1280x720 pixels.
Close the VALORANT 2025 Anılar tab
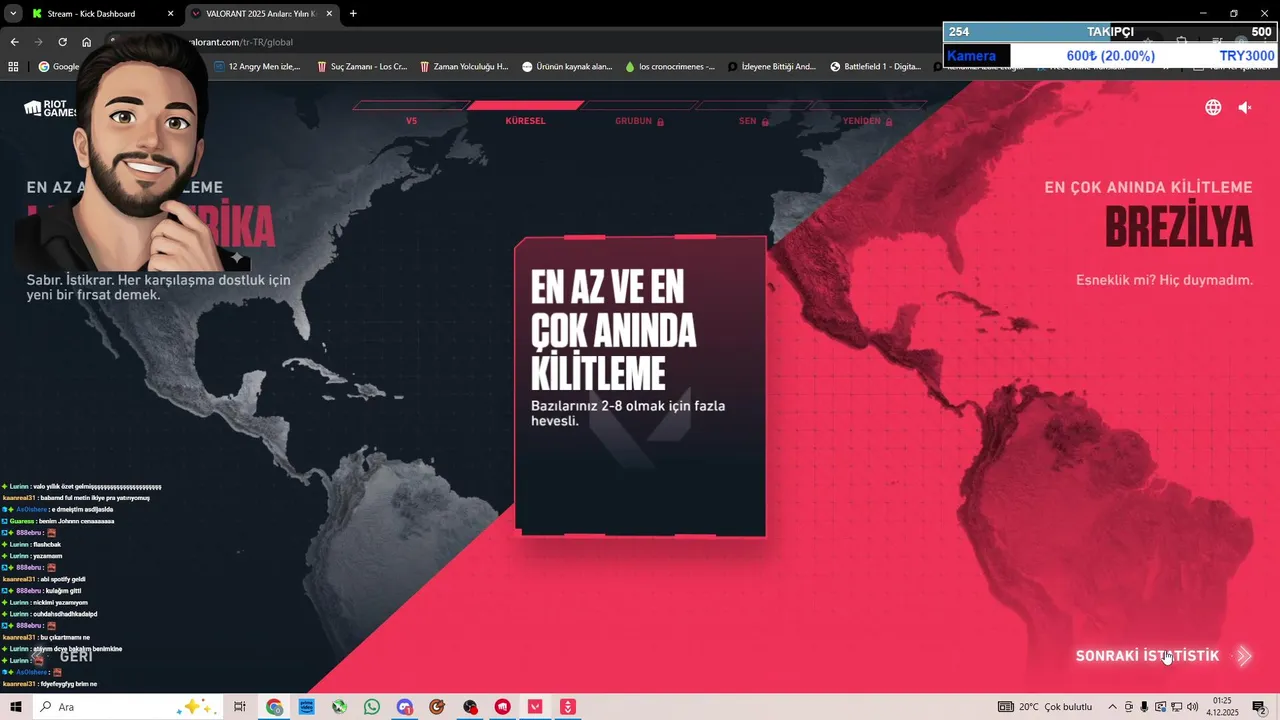(x=329, y=14)
